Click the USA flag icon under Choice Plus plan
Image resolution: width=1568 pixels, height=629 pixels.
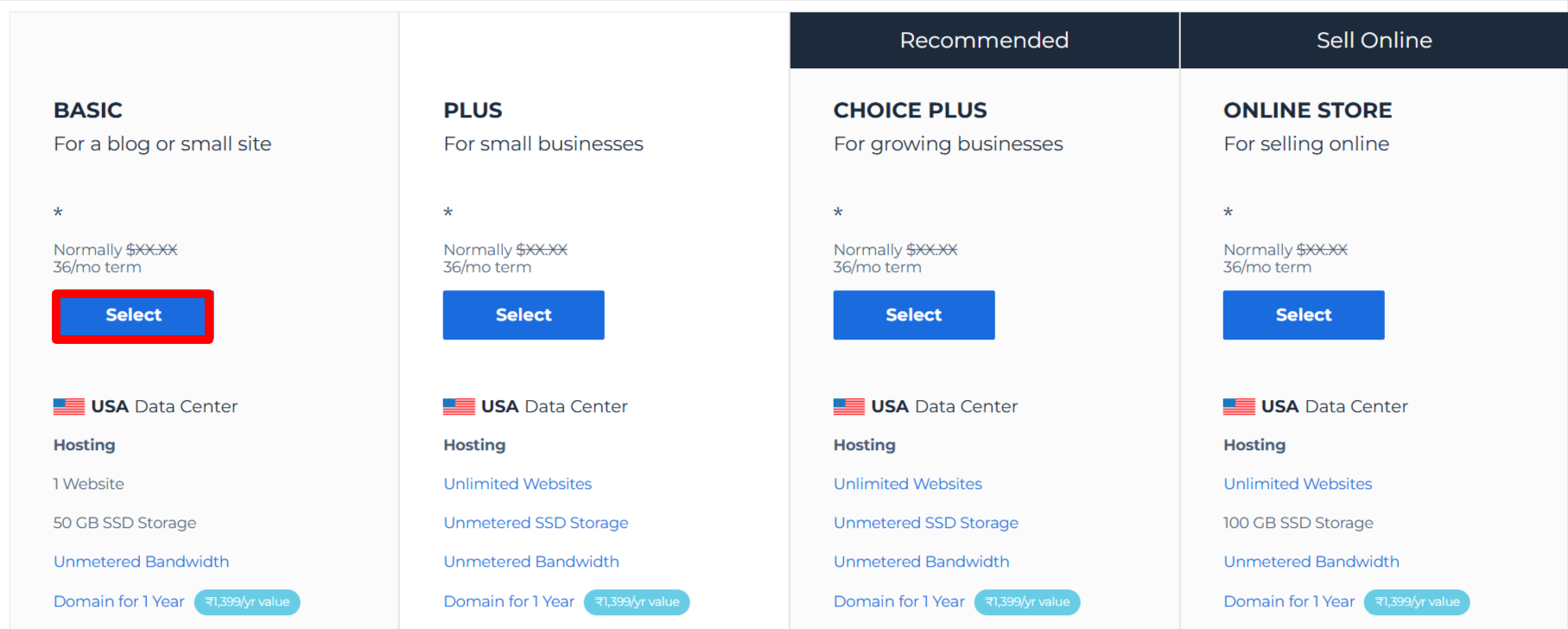coord(849,406)
